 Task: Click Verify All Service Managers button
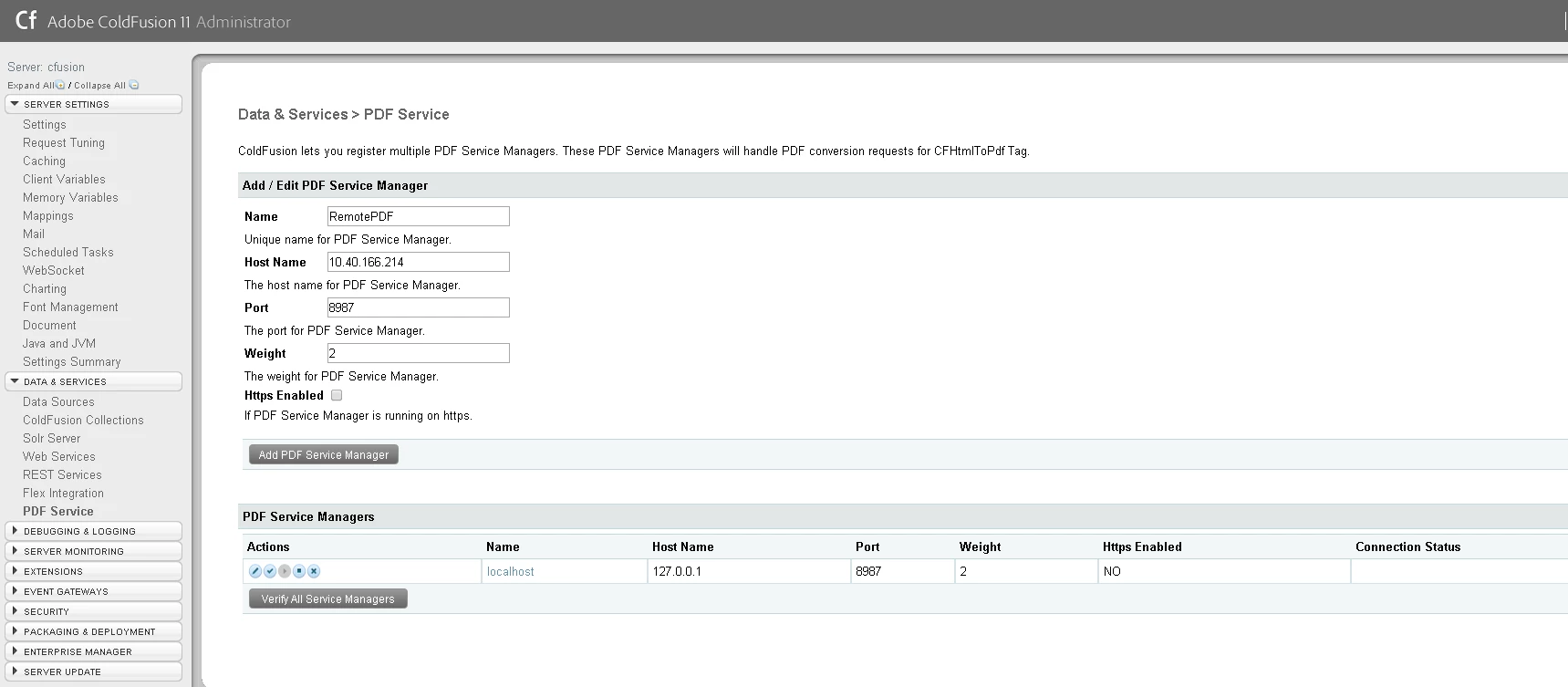(328, 599)
